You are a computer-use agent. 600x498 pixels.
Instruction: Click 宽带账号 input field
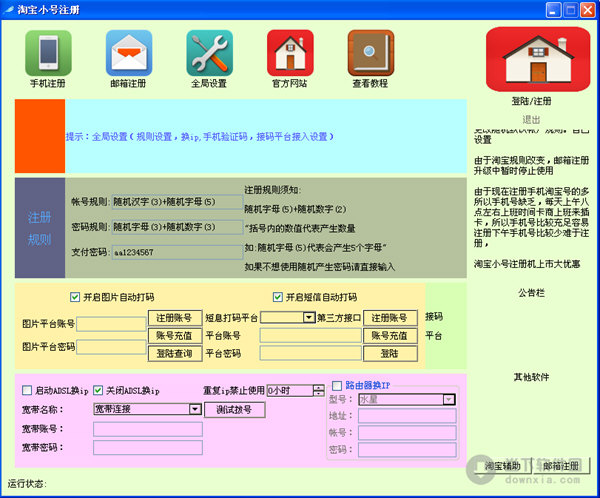coord(148,429)
